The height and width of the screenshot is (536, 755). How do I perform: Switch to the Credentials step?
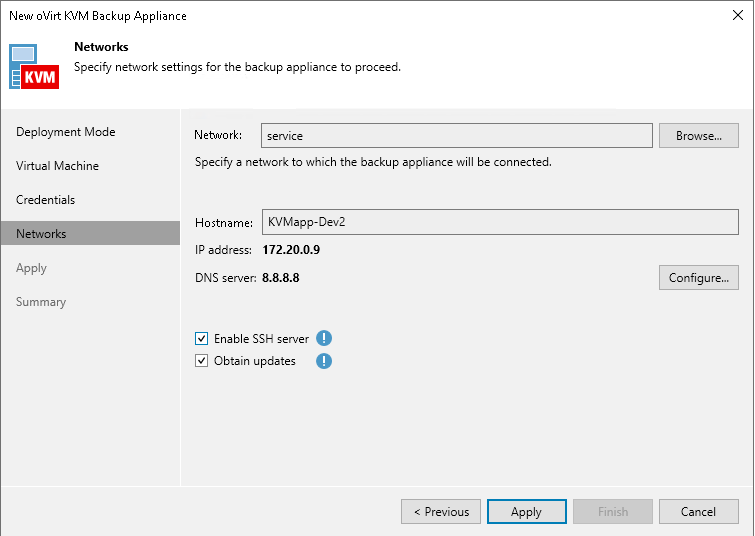coord(46,200)
